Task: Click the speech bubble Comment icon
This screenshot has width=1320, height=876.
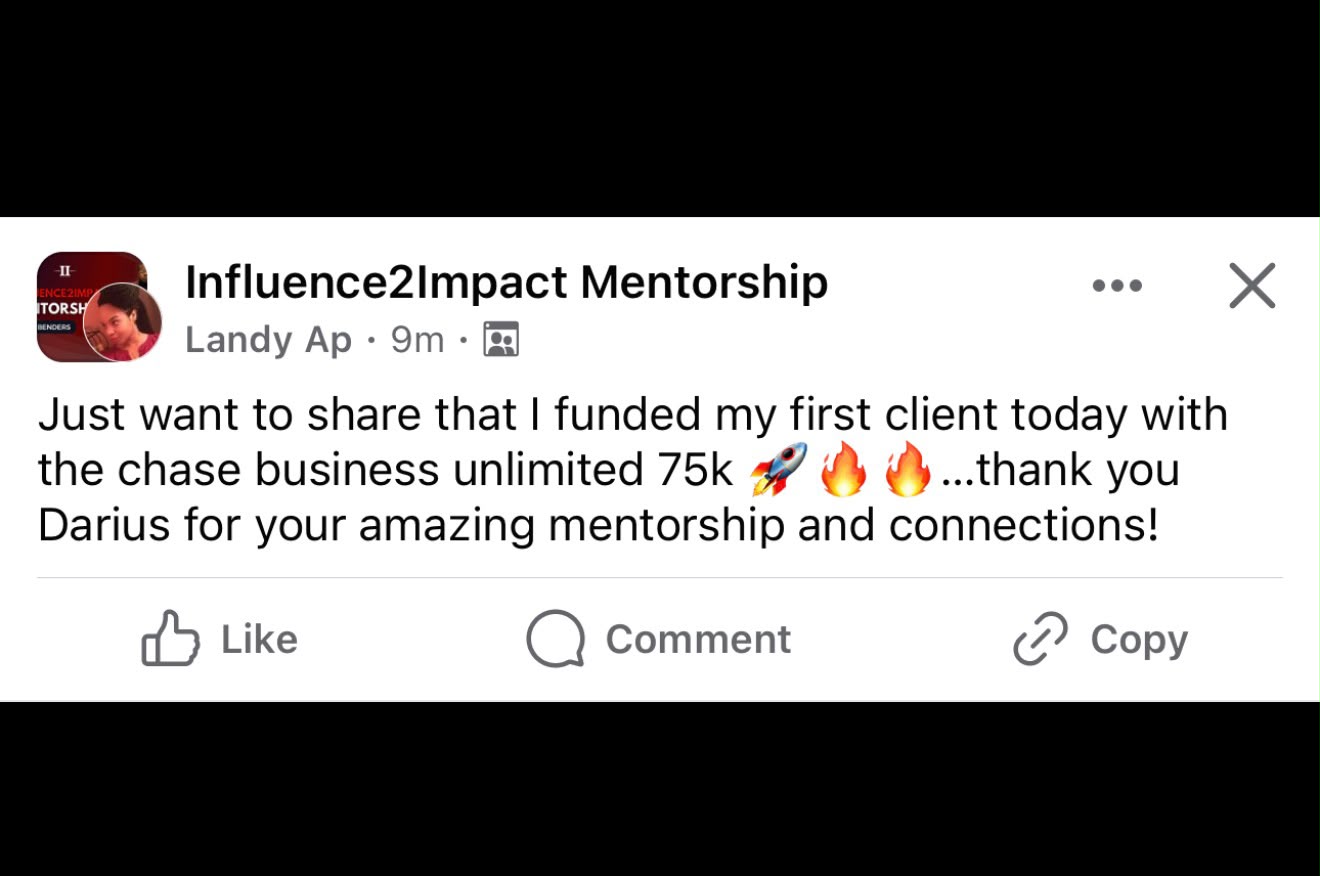Action: pyautogui.click(x=555, y=639)
